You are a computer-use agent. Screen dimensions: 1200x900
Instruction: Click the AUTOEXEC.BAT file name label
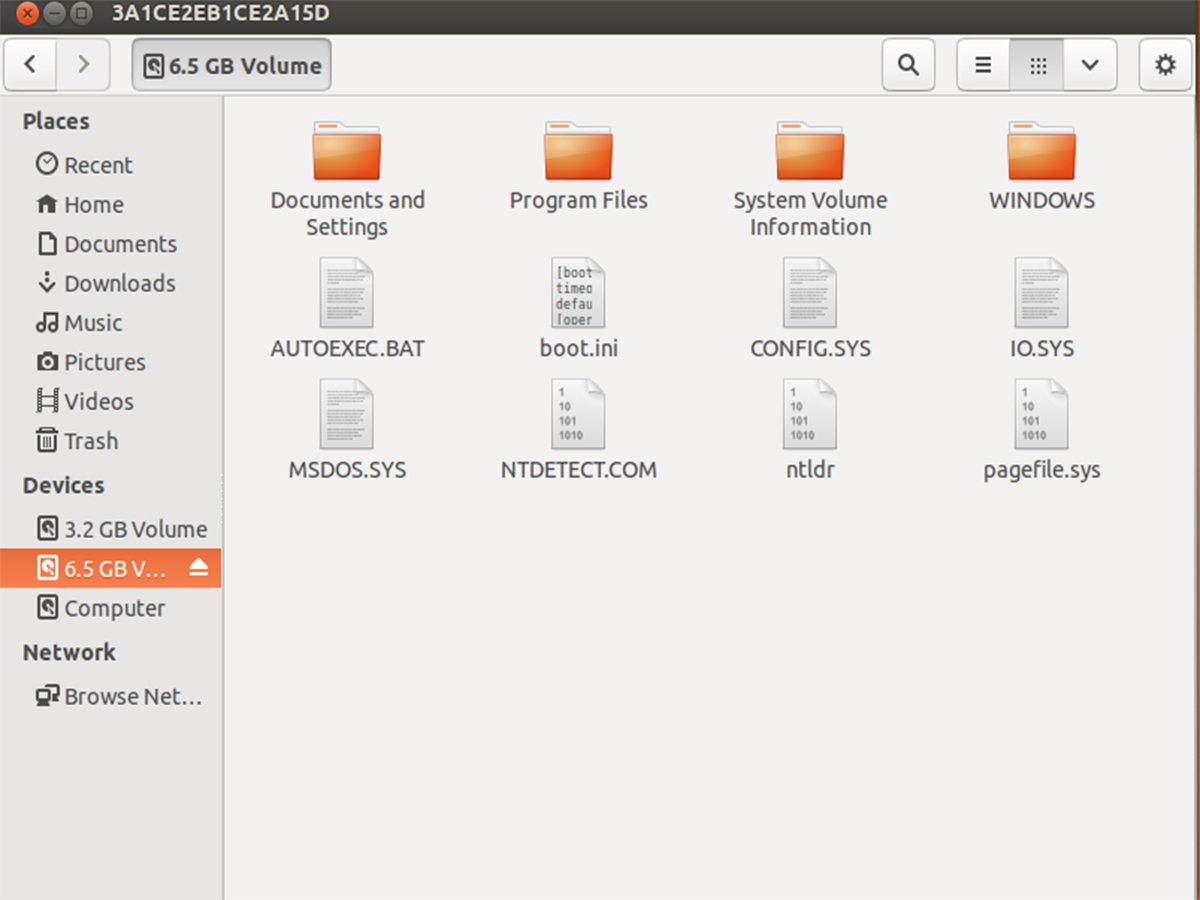pos(347,349)
